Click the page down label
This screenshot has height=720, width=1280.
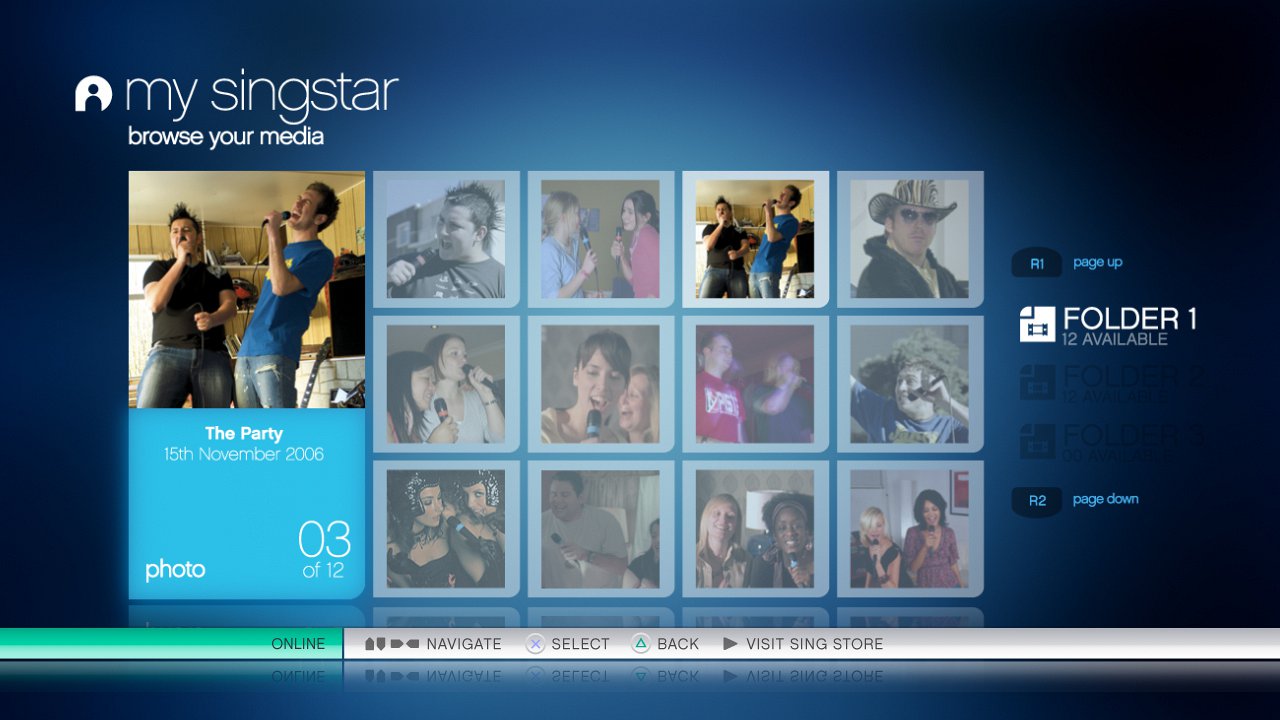pyautogui.click(x=1105, y=499)
